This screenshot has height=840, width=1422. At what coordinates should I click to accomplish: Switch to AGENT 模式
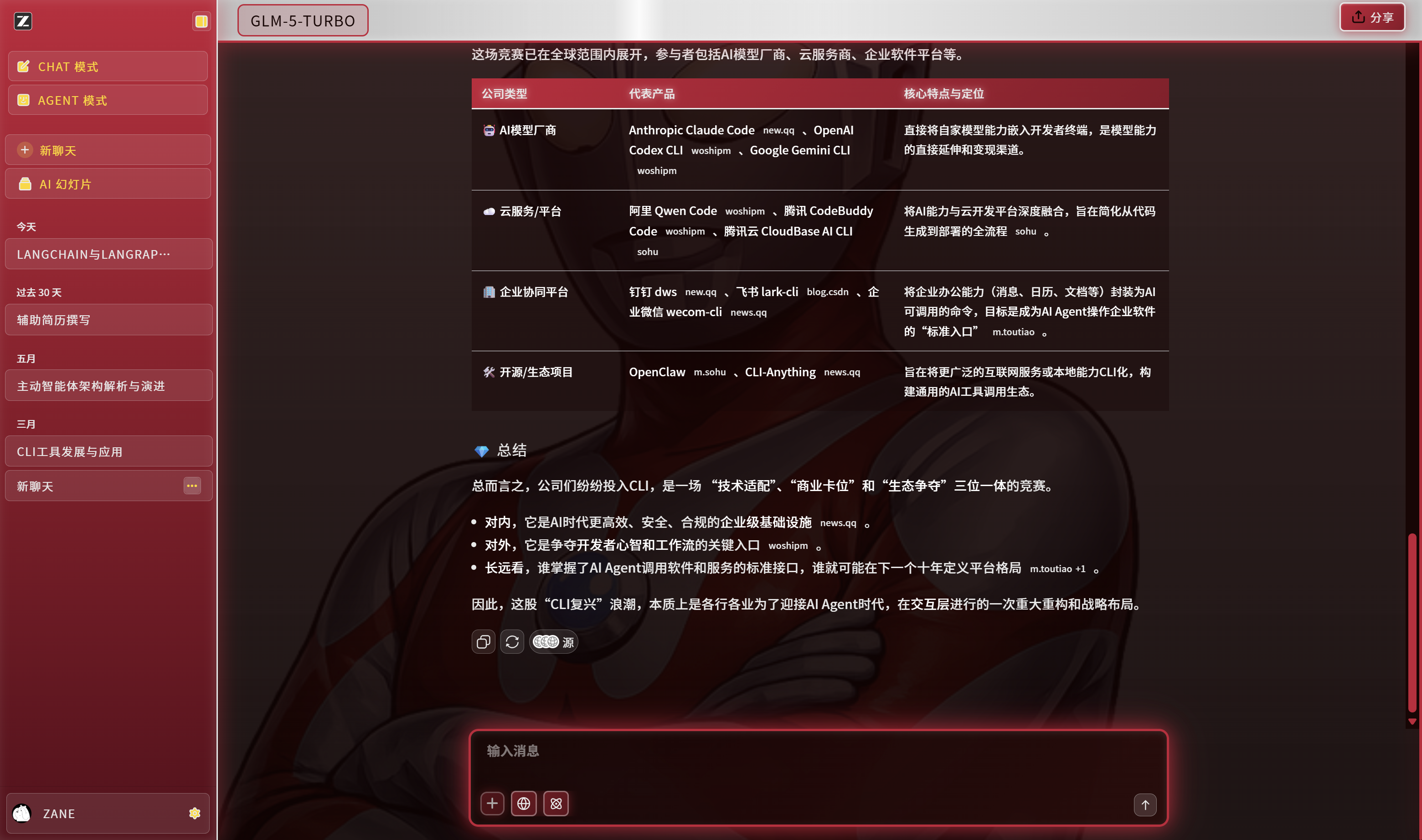pos(108,100)
